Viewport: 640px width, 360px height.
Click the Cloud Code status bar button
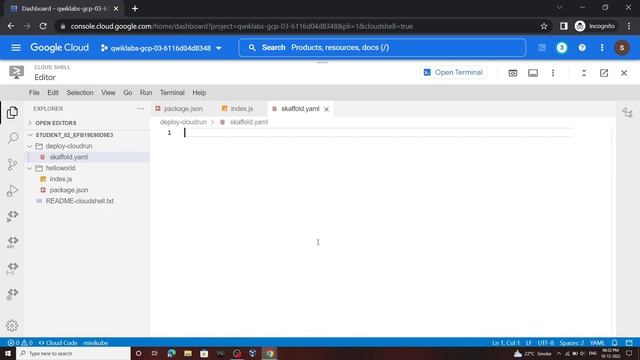58,343
